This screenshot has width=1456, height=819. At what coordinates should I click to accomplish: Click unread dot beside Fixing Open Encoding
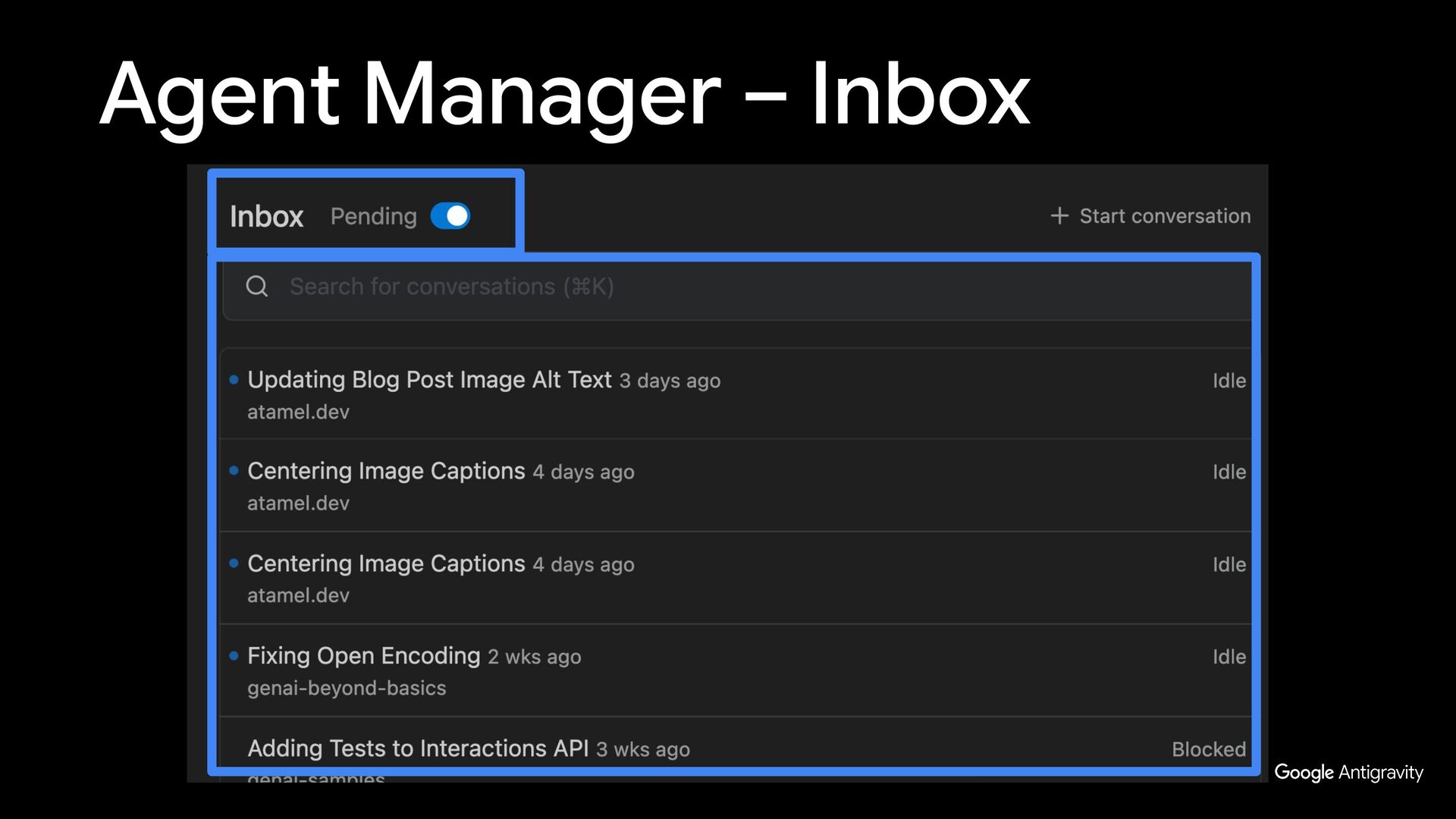click(234, 656)
